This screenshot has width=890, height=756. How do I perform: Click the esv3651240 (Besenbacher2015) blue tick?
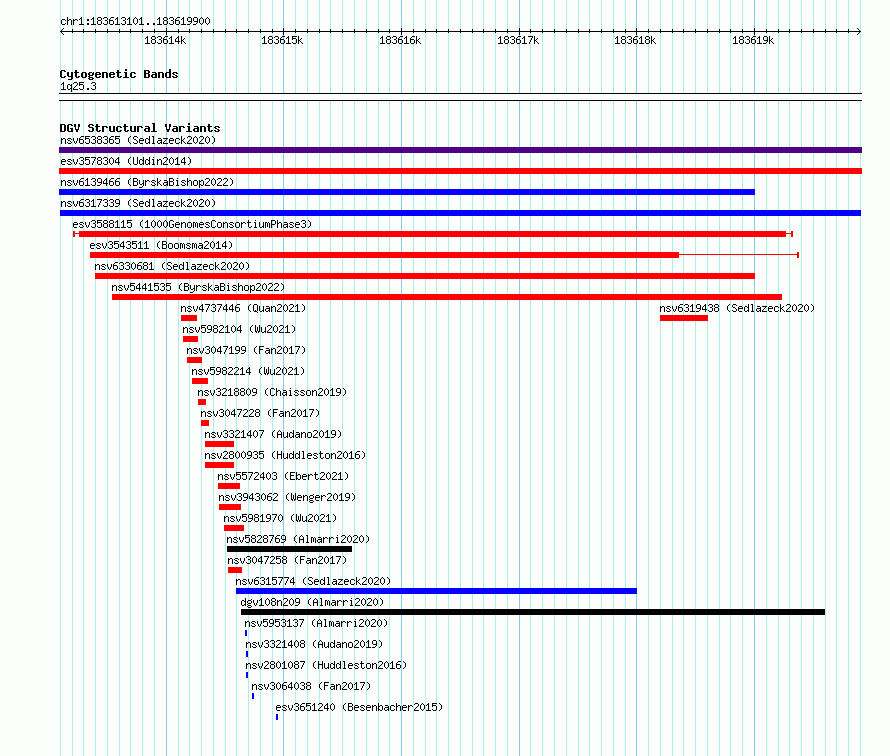pos(277,717)
